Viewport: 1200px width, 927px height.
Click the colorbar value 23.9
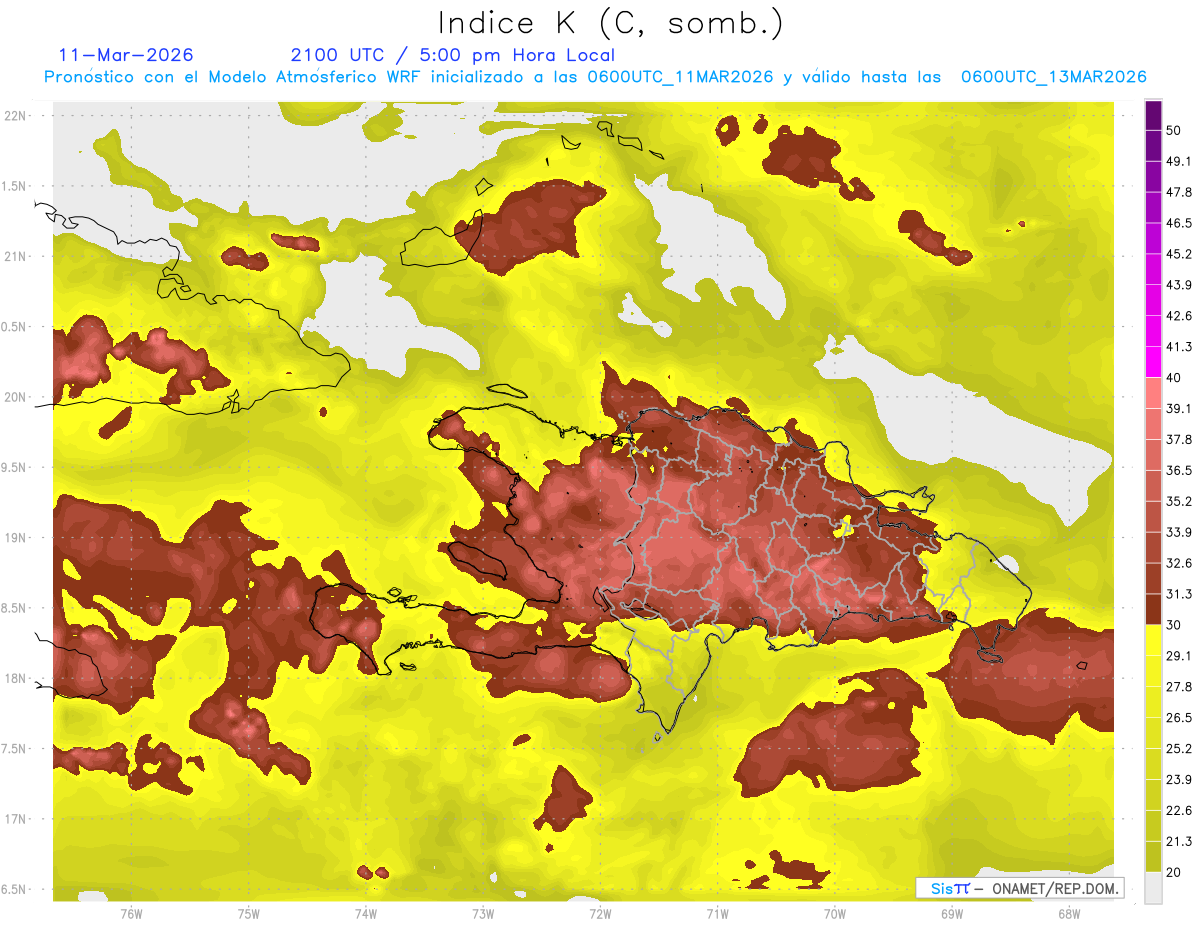point(1179,780)
